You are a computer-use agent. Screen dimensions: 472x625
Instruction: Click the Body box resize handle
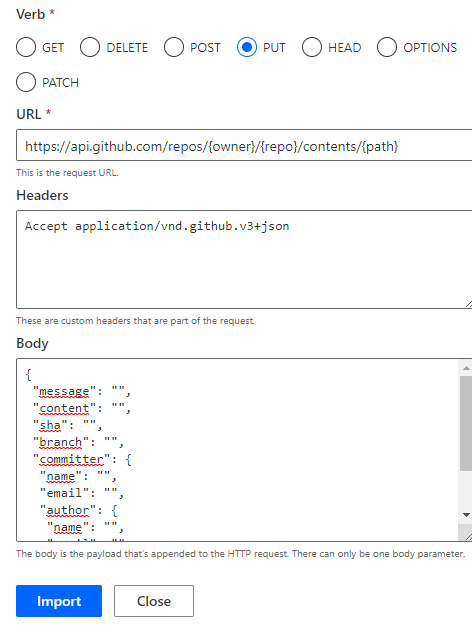(469, 537)
